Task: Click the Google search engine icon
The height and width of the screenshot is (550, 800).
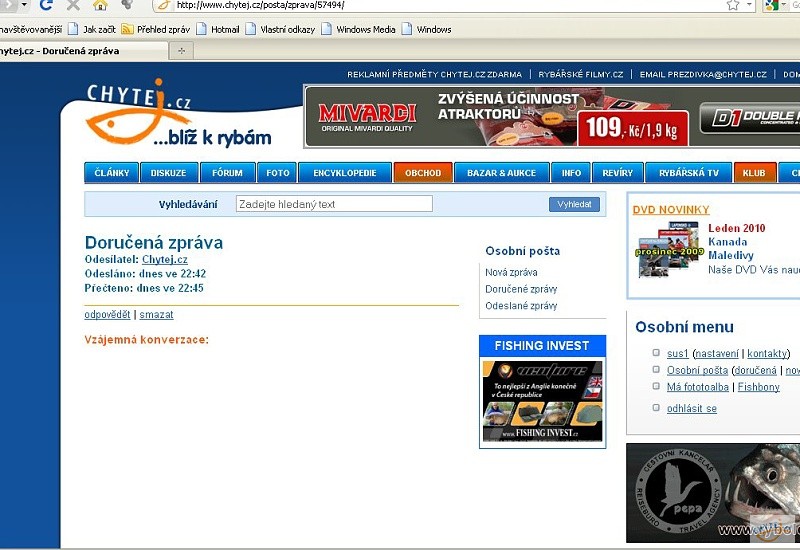Action: (772, 5)
